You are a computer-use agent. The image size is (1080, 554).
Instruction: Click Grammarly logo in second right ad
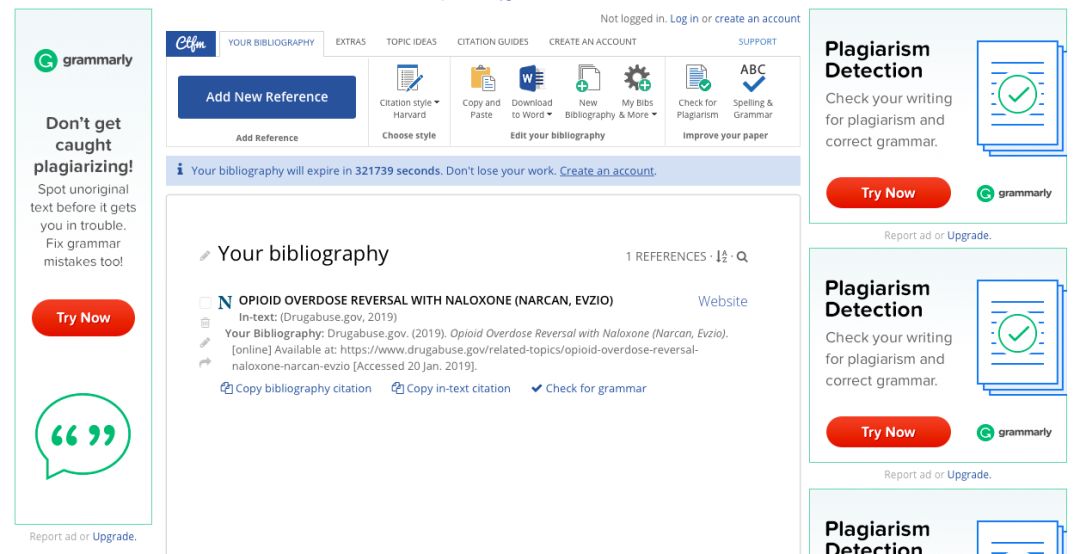[x=1014, y=433]
